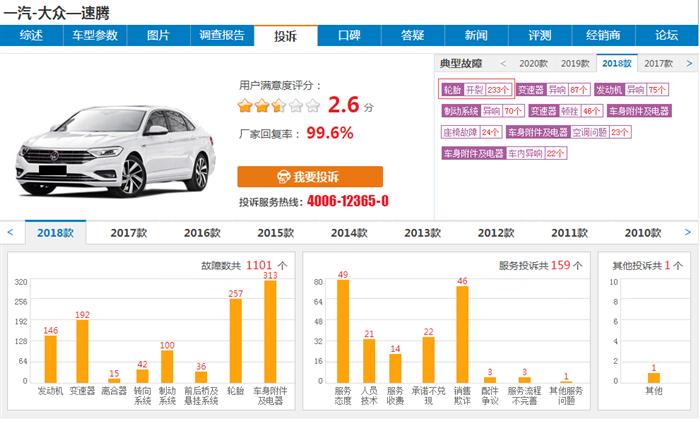Select the 2012款 year tab

[496, 232]
